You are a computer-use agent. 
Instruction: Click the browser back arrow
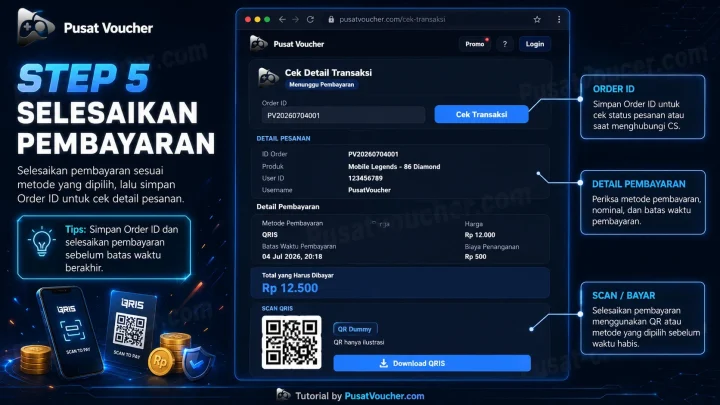(282, 19)
